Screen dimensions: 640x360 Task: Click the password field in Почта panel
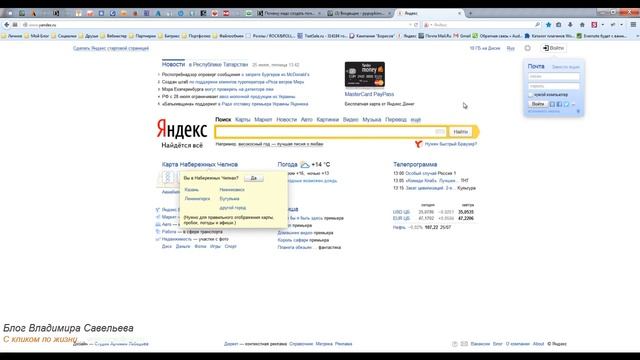click(553, 86)
